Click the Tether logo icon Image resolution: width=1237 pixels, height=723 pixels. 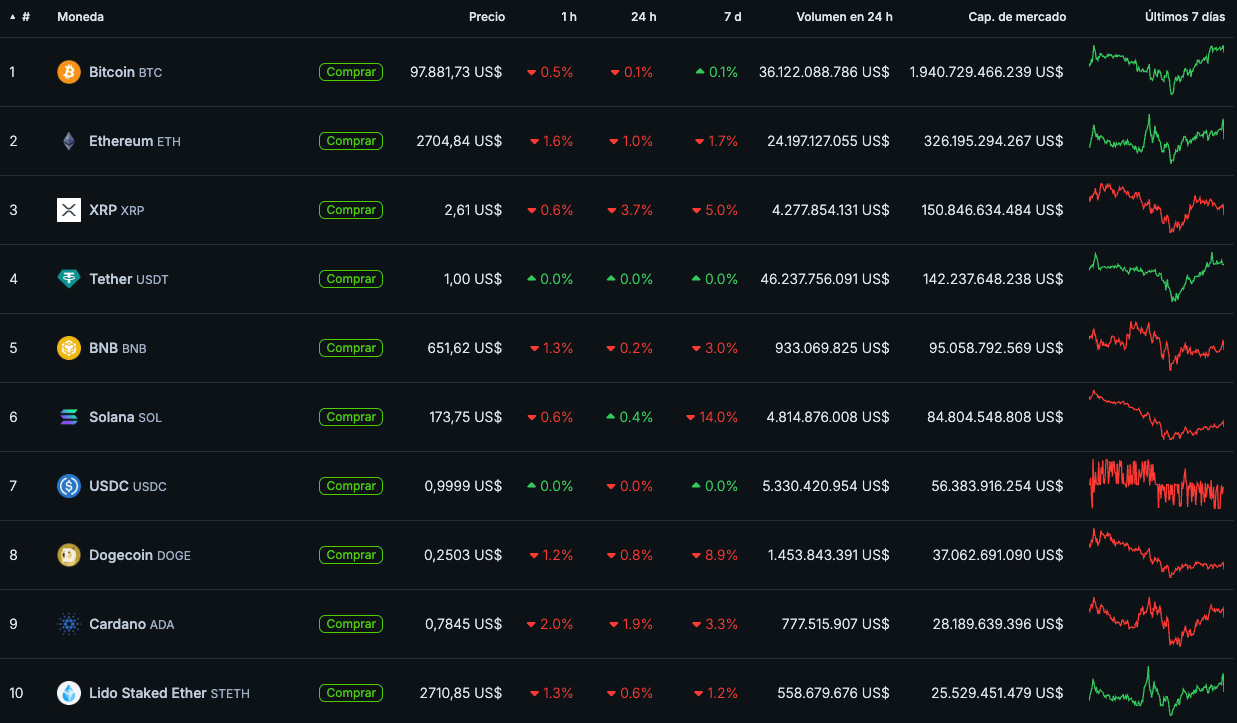[69, 279]
